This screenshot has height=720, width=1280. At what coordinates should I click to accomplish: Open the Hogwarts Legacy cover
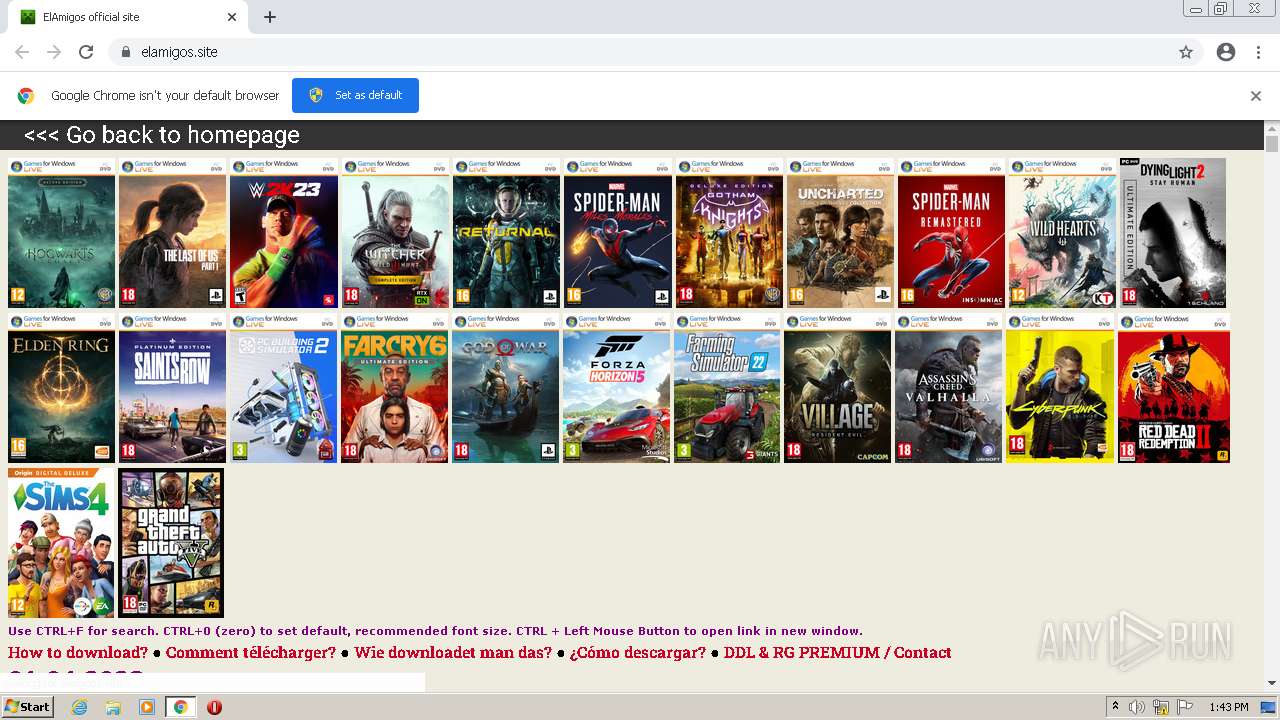tap(61, 233)
